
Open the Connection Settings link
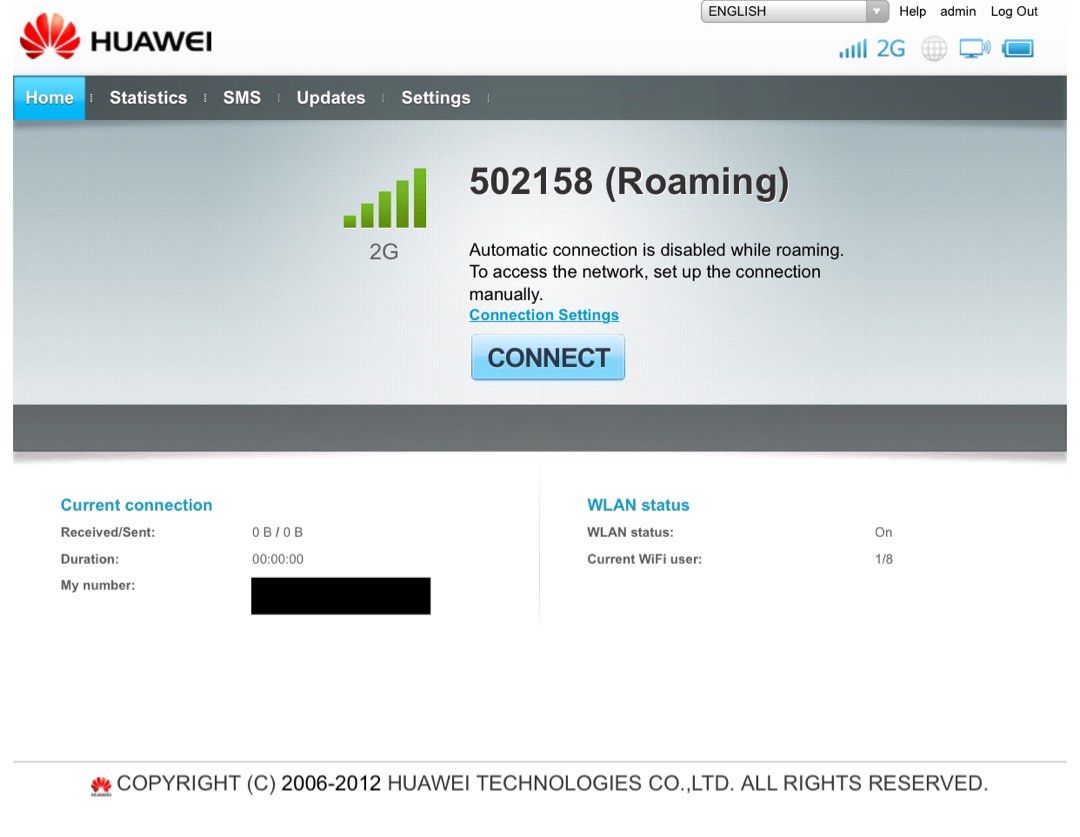coord(544,314)
